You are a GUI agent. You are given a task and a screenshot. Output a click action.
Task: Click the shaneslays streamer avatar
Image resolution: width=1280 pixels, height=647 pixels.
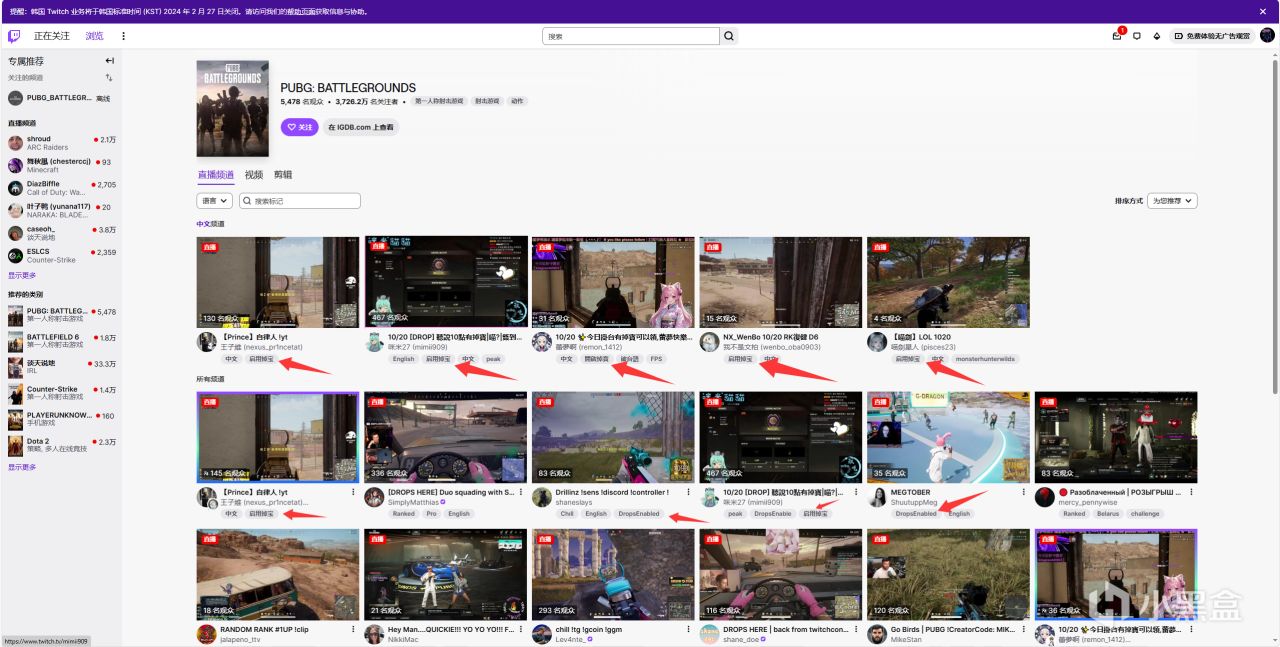(x=542, y=497)
